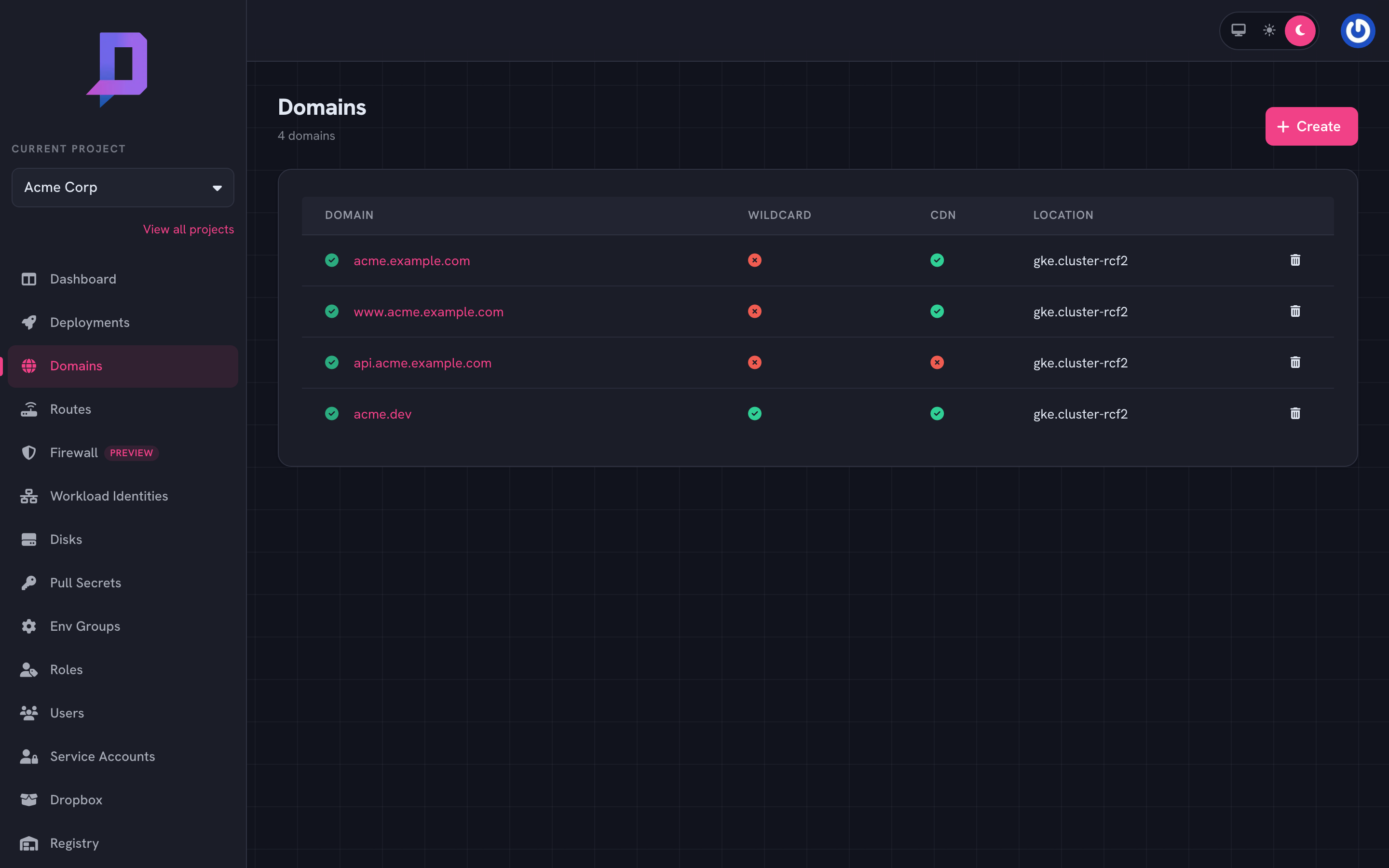Delete acme.example.com with trash icon
This screenshot has width=1389, height=868.
coord(1295,260)
